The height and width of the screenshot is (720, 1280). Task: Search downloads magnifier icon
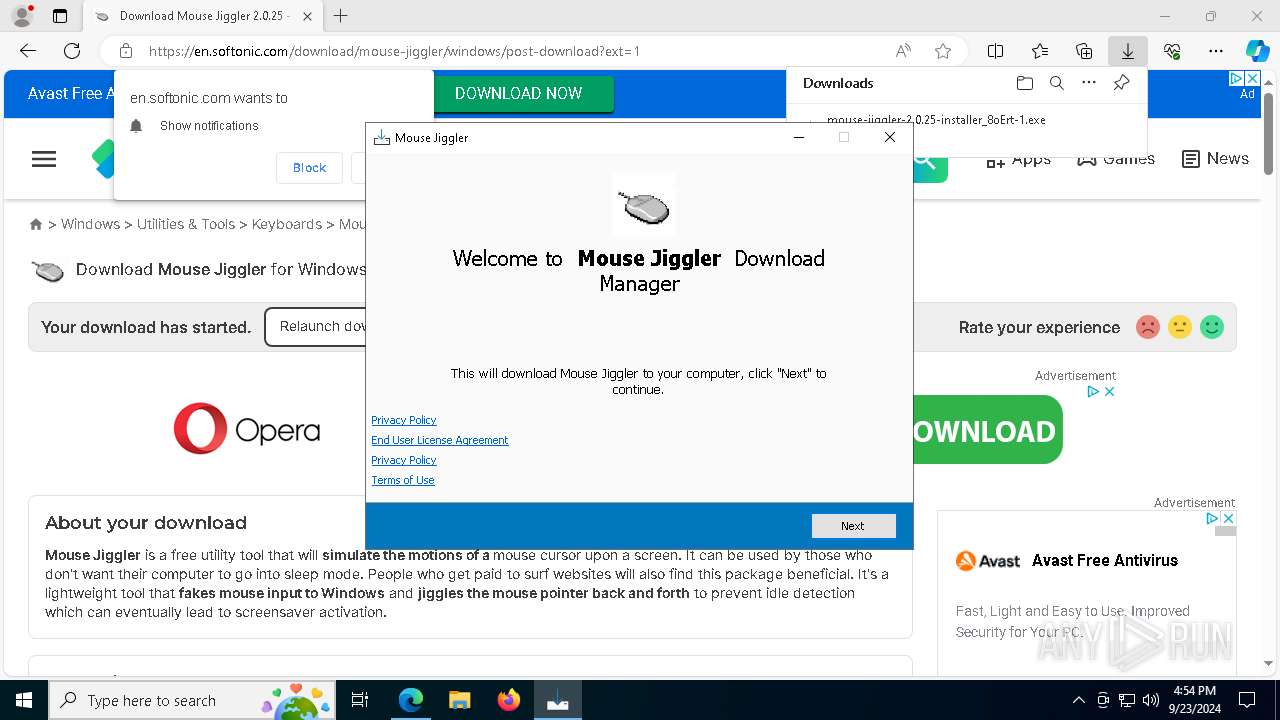1056,83
